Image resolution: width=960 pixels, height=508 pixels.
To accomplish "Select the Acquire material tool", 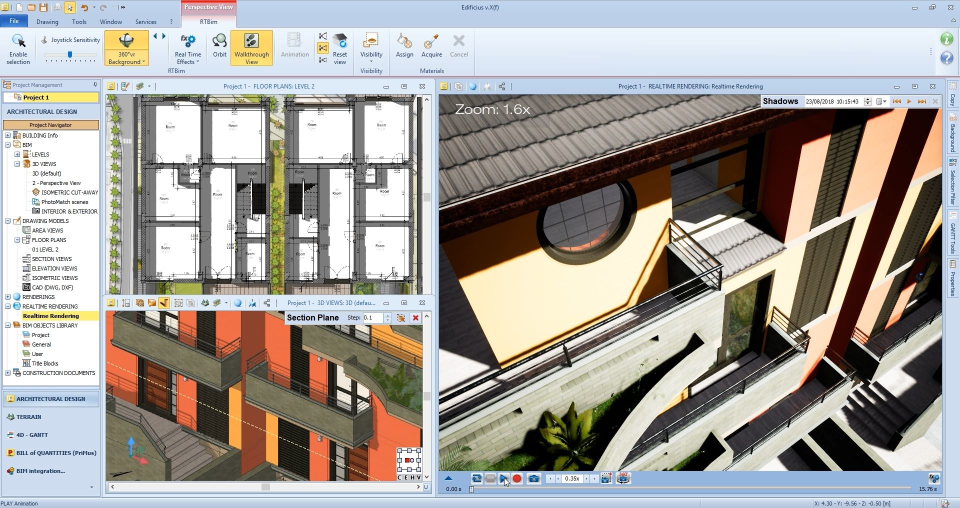I will (432, 46).
